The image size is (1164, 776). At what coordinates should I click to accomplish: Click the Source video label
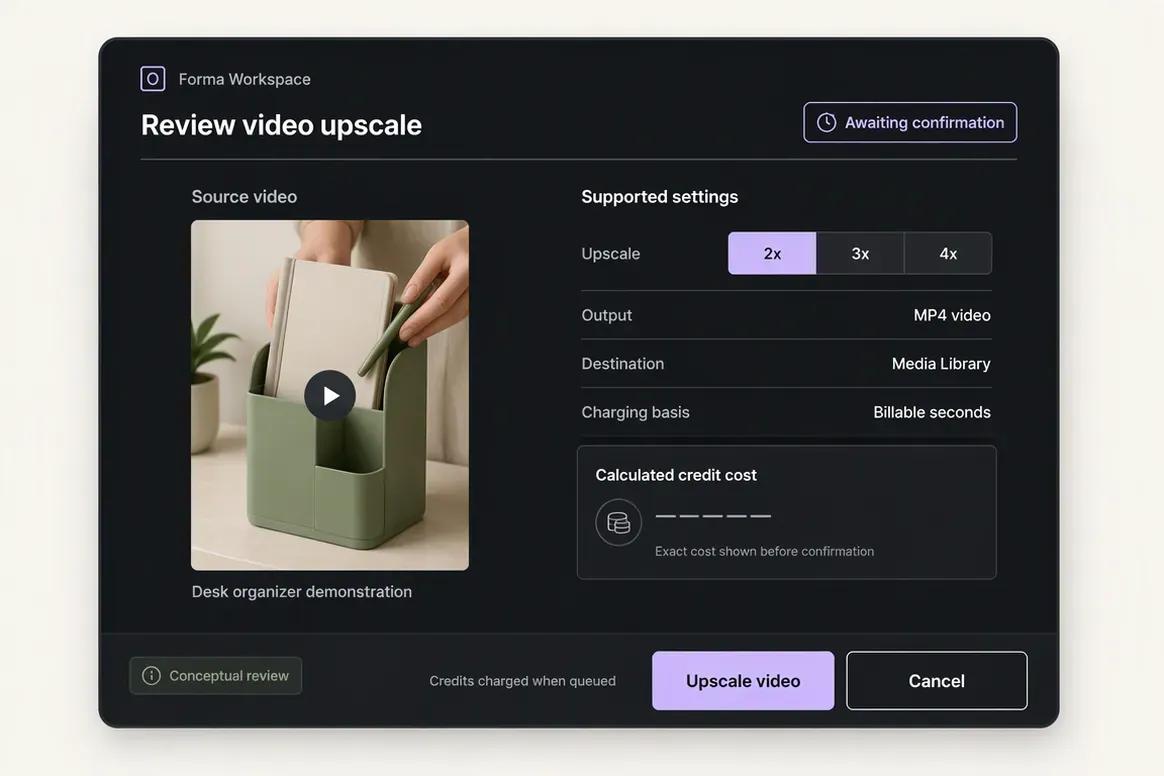pyautogui.click(x=244, y=197)
